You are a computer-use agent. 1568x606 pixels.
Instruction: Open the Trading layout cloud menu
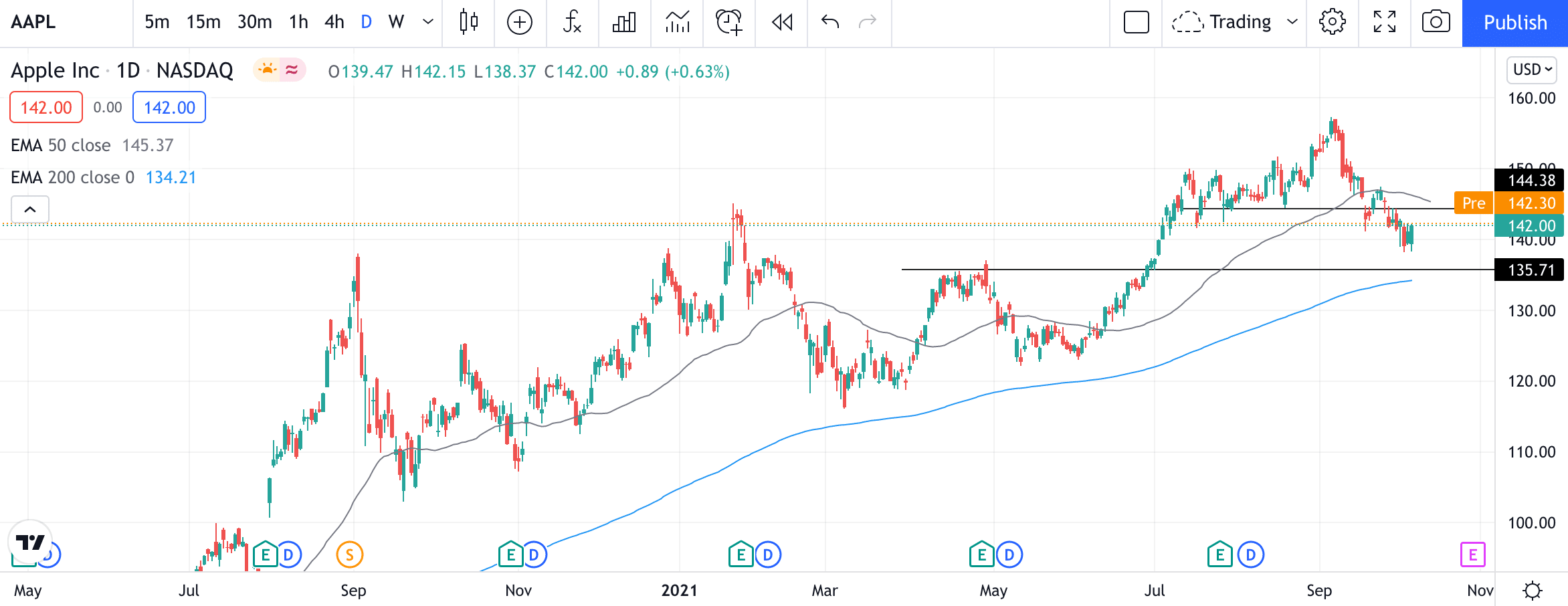pos(1221,22)
